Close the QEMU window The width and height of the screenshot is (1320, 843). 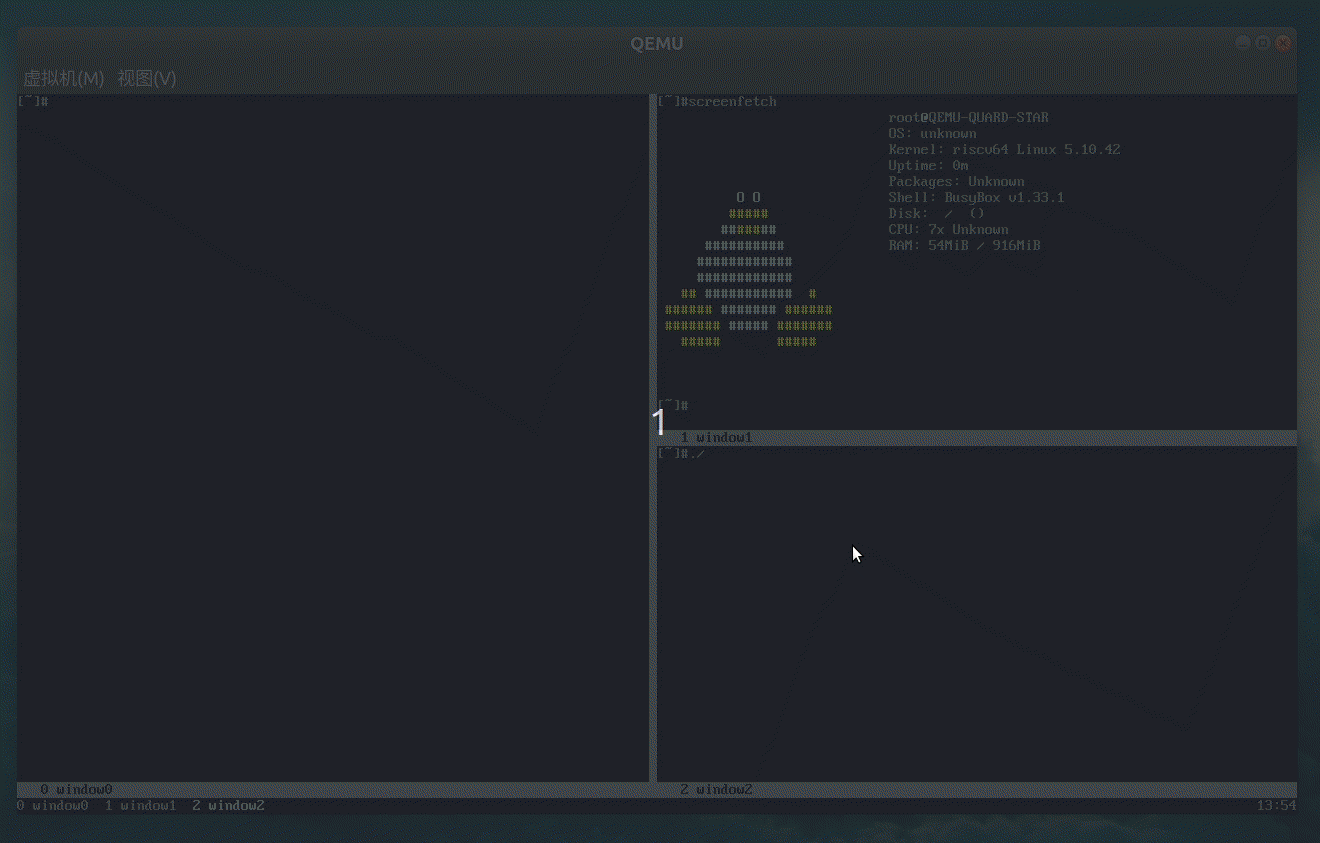point(1283,43)
